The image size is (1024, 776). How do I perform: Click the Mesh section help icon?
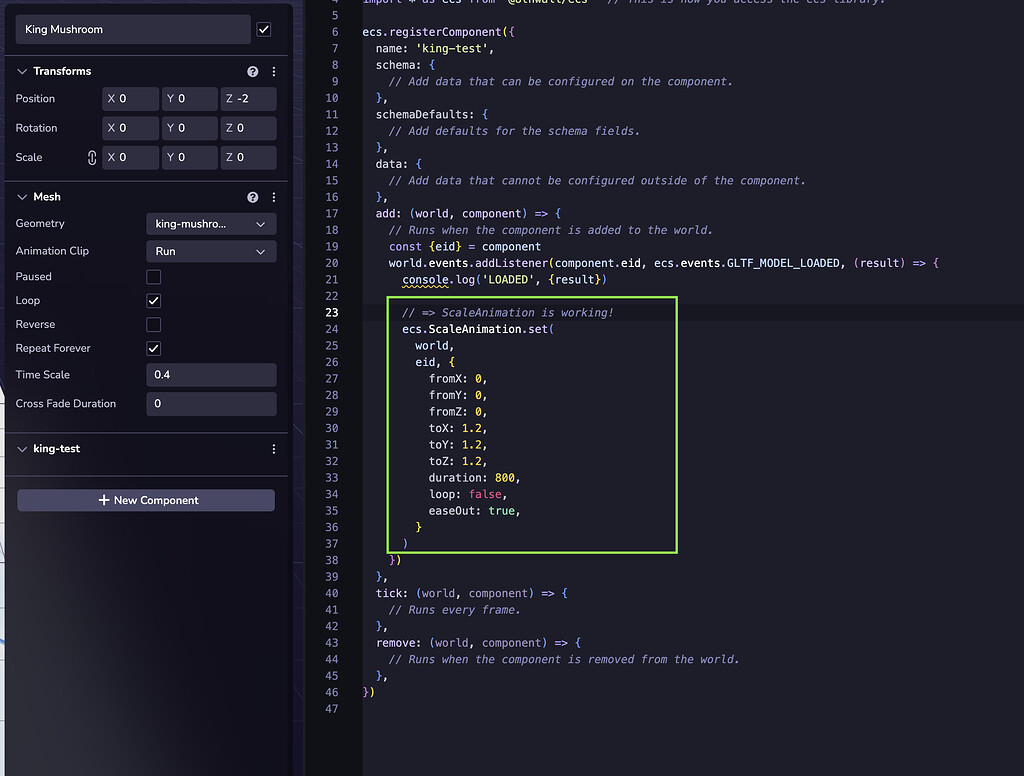point(253,197)
